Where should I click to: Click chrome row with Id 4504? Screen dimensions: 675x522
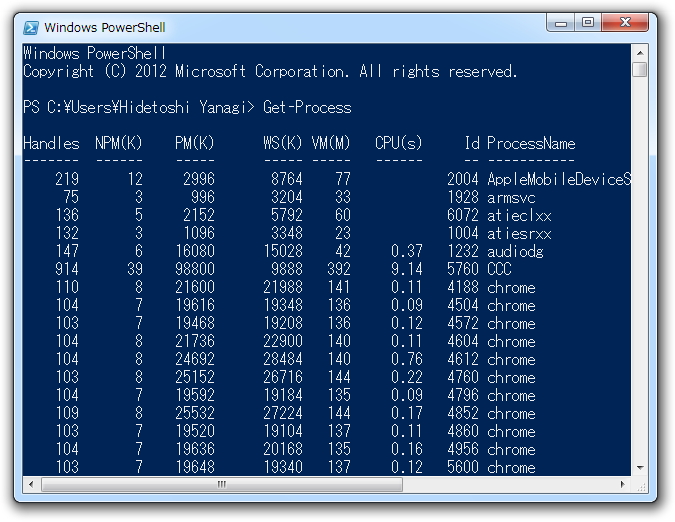pyautogui.click(x=295, y=305)
